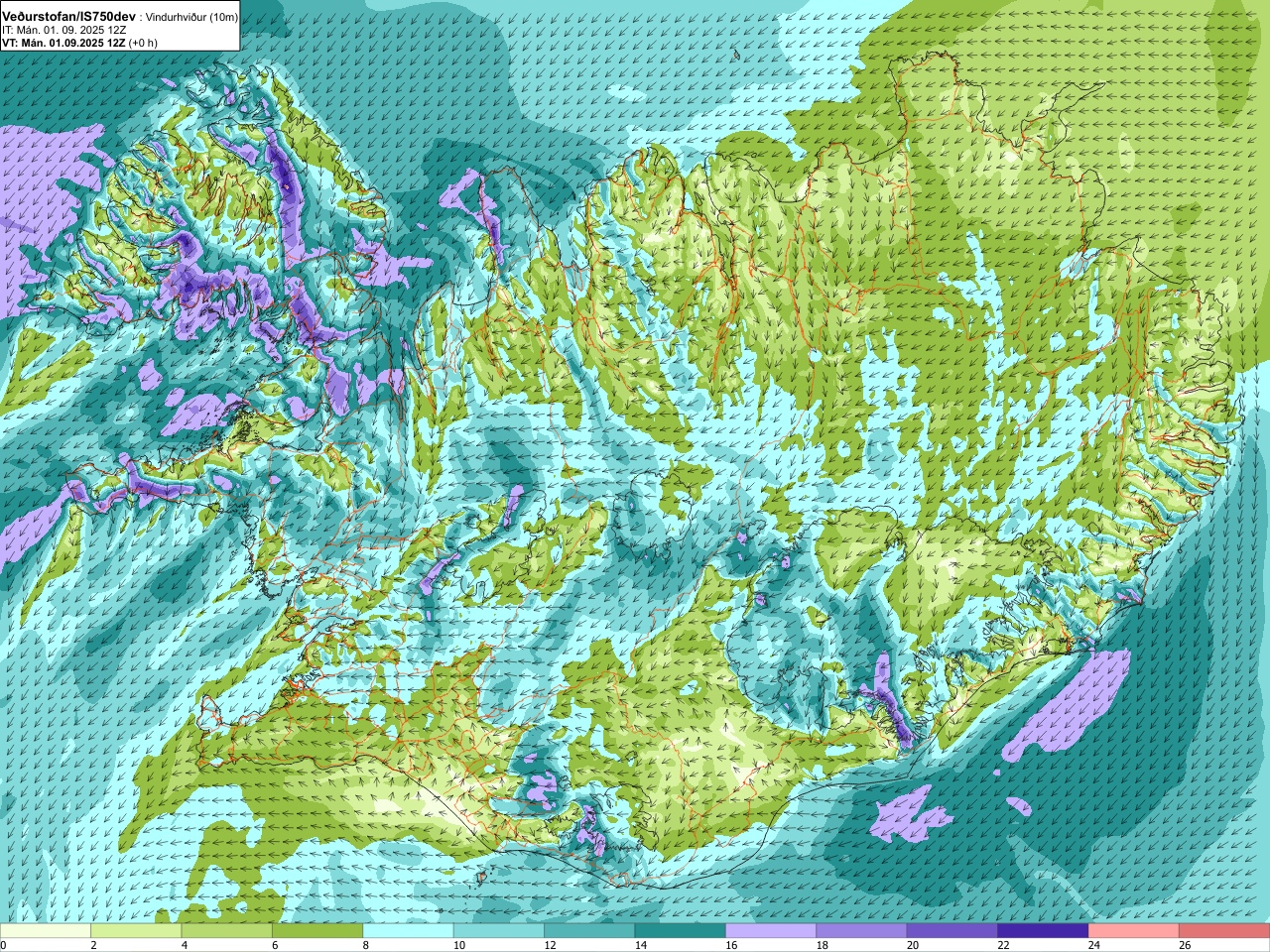1270x952 pixels.
Task: Click the VT: Mán. 01.09.2025 12Z text
Action: 63,43
